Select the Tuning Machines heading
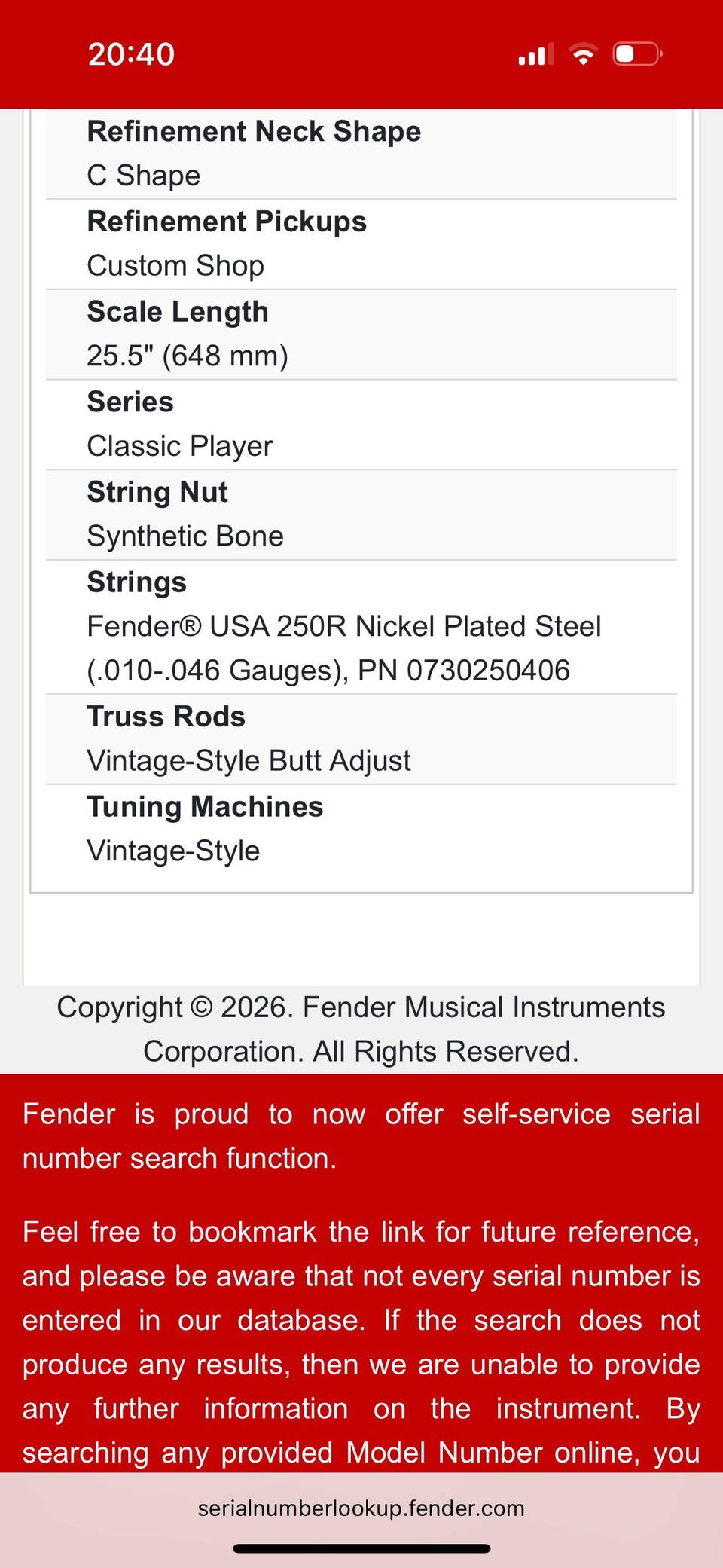Screen dimensions: 723x1568 (205, 806)
